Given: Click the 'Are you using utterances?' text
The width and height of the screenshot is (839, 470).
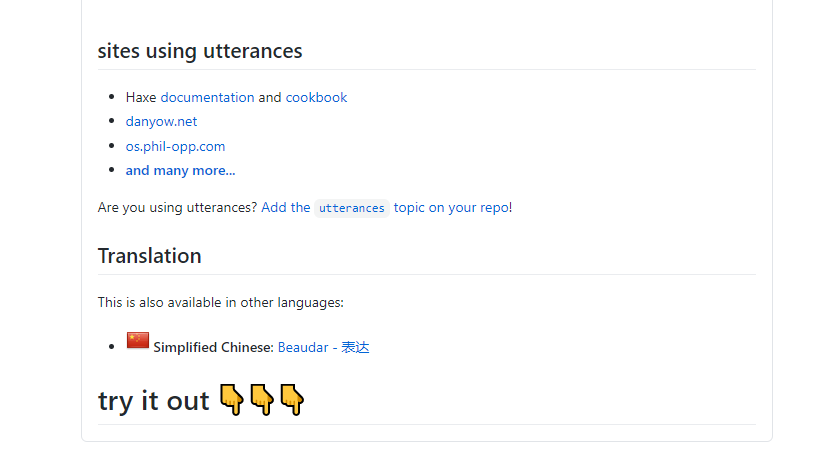Looking at the screenshot, I should (177, 208).
